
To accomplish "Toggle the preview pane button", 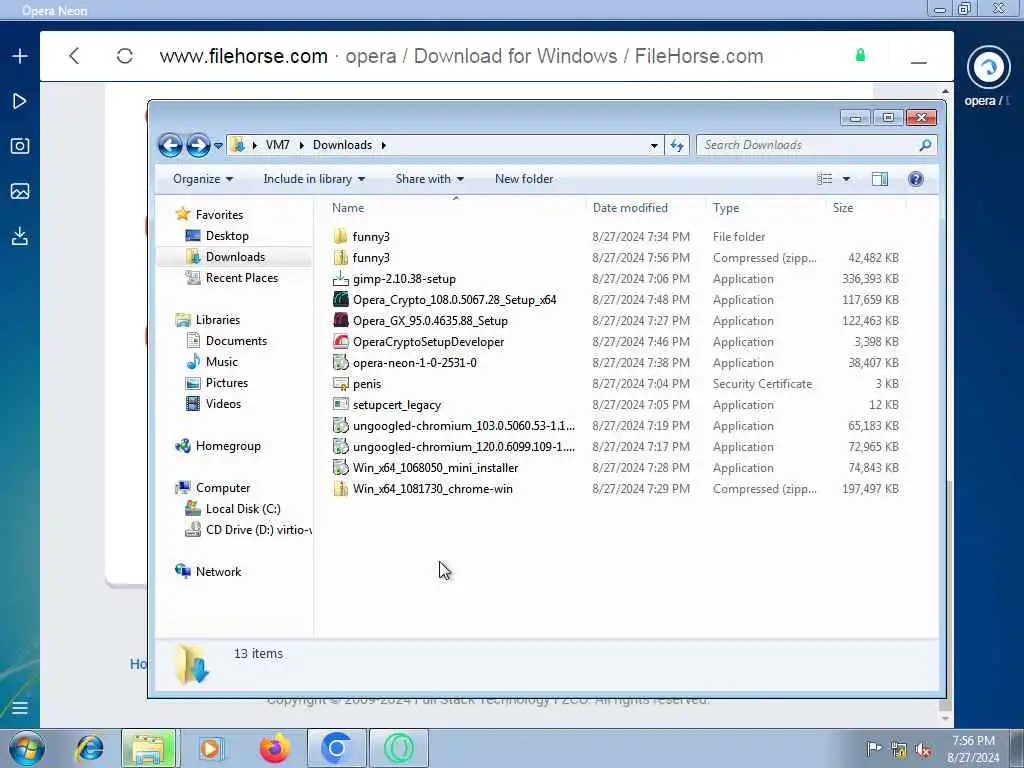I will 880,179.
